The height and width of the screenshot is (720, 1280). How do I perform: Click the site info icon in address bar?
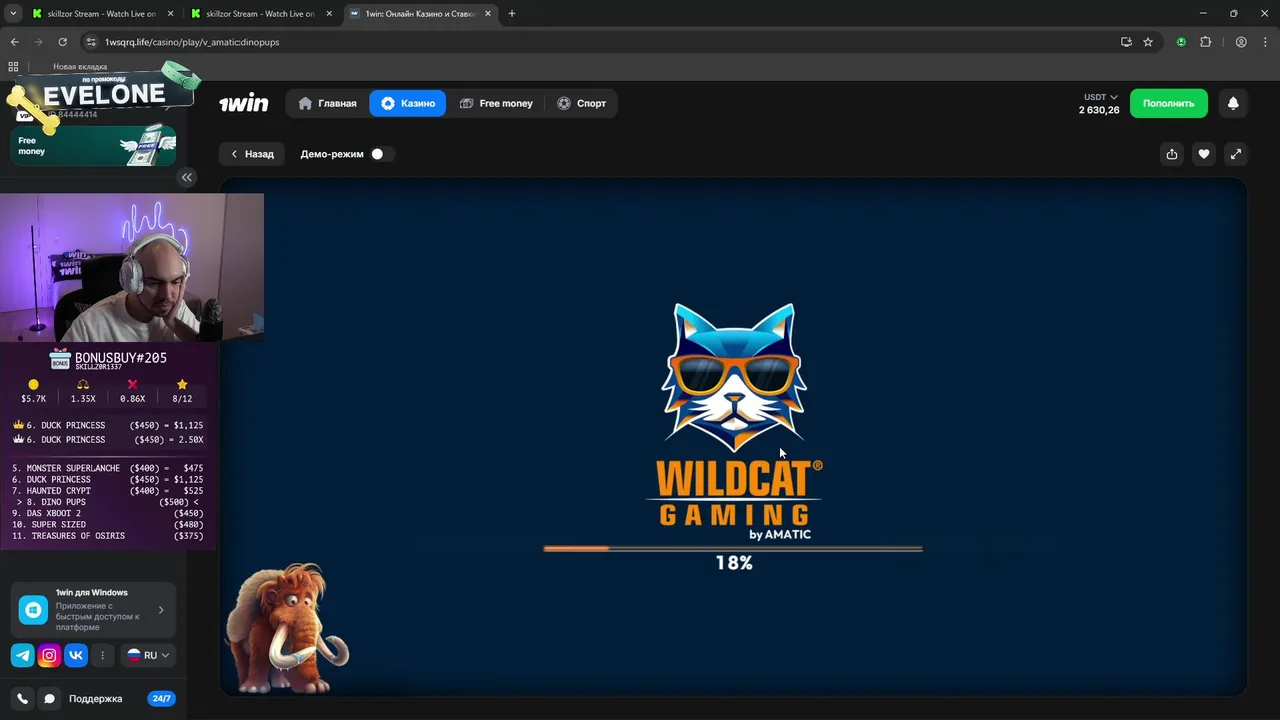tap(91, 42)
